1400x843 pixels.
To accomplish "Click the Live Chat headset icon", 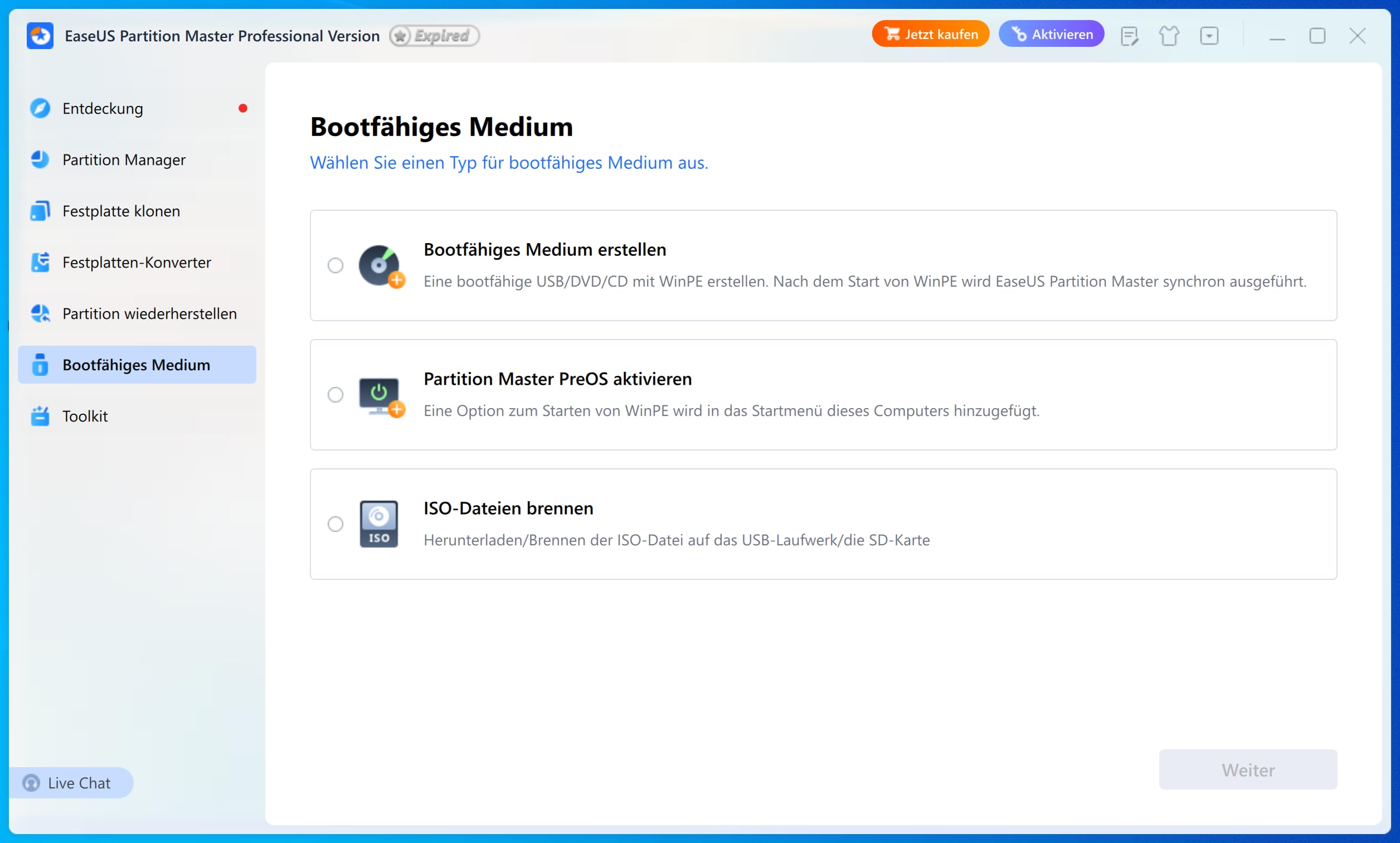I will (x=31, y=783).
